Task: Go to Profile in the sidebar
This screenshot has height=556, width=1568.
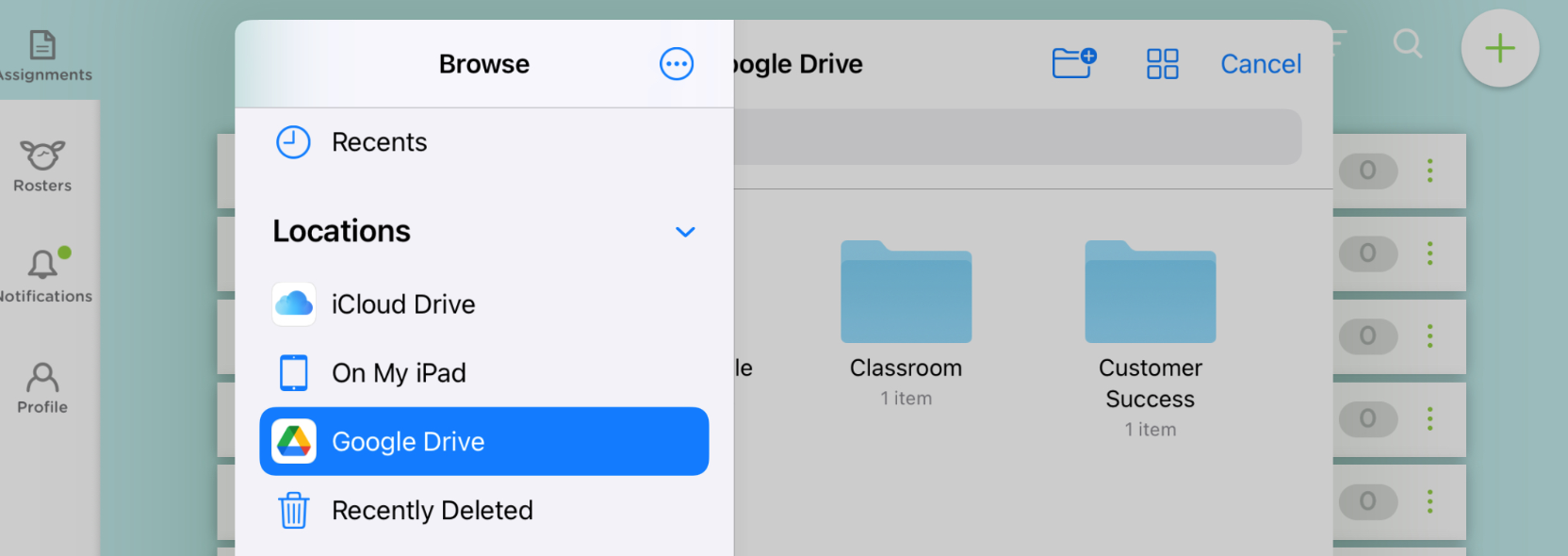Action: pyautogui.click(x=42, y=386)
